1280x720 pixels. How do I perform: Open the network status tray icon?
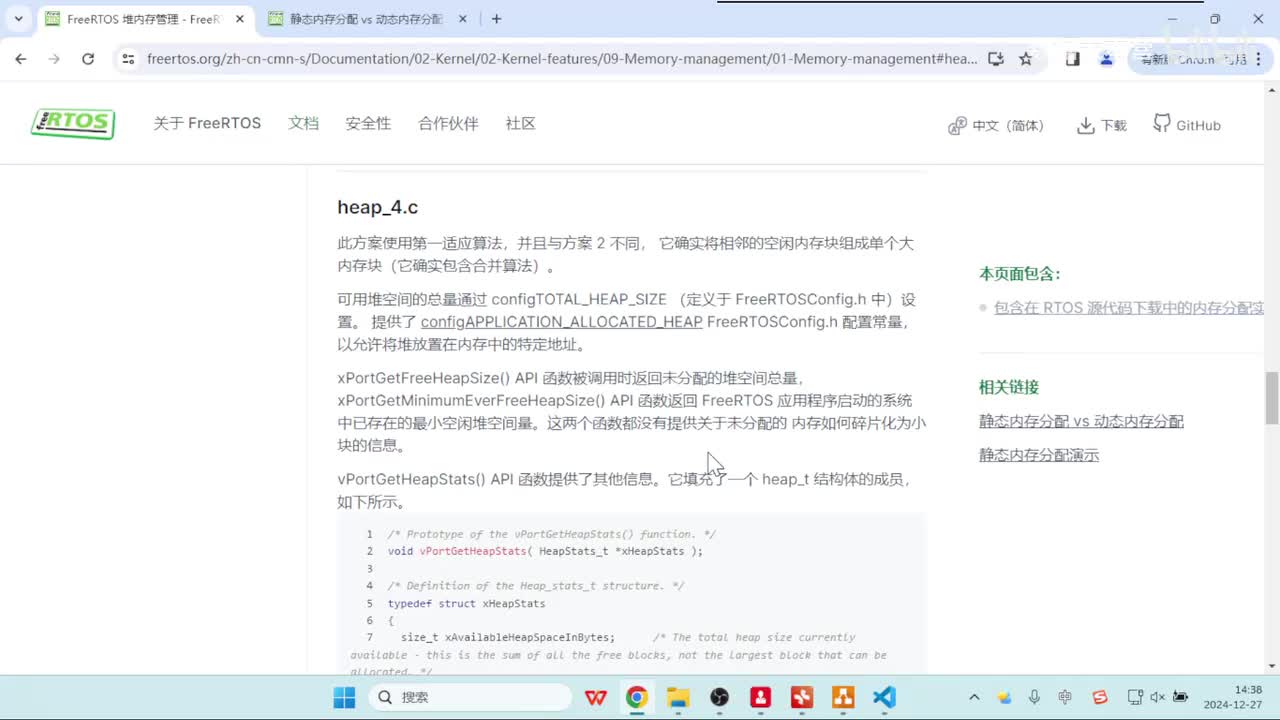point(1135,697)
